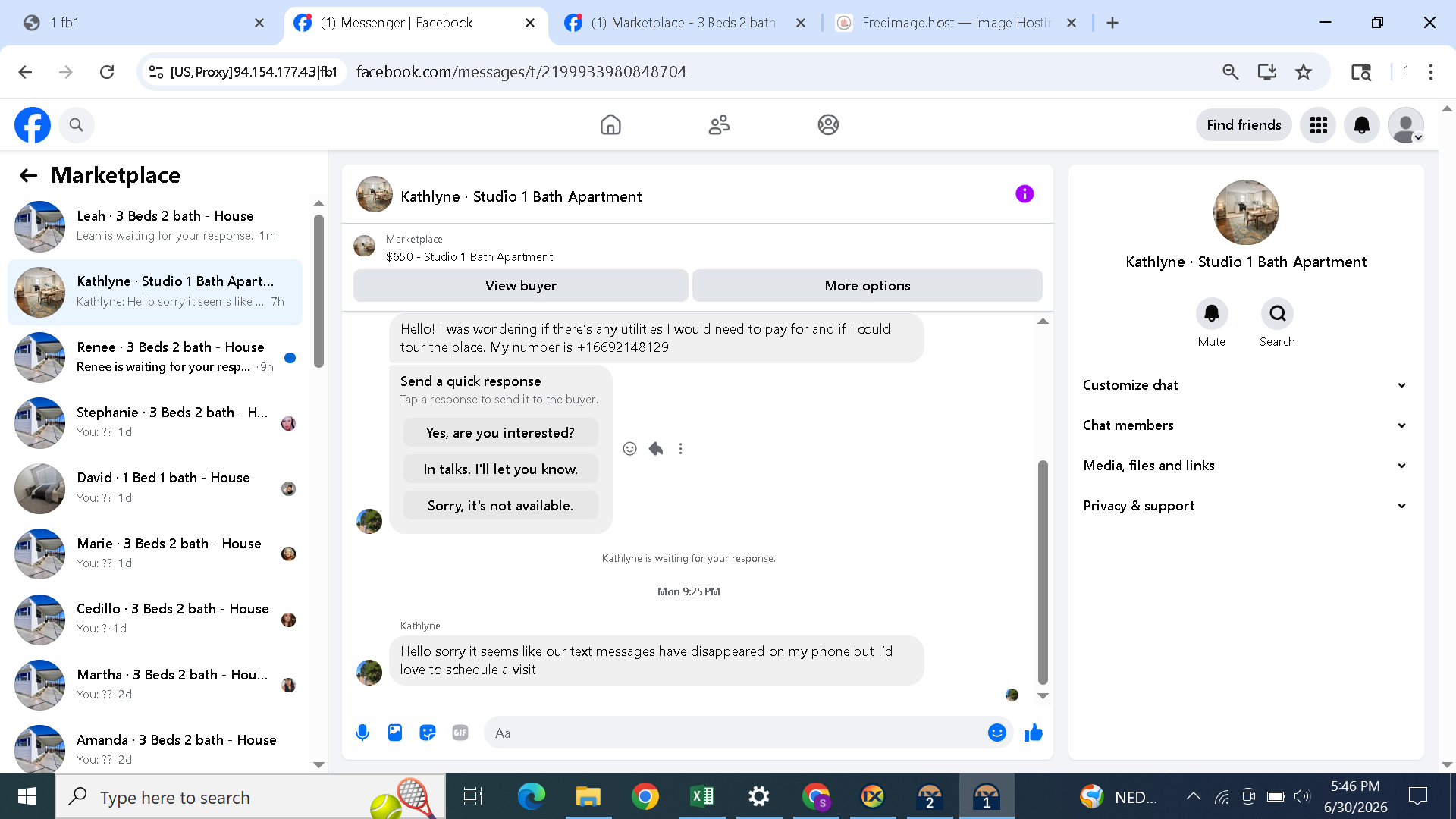This screenshot has height=819, width=1456.
Task: Click the Find friends button
Action: 1244,125
